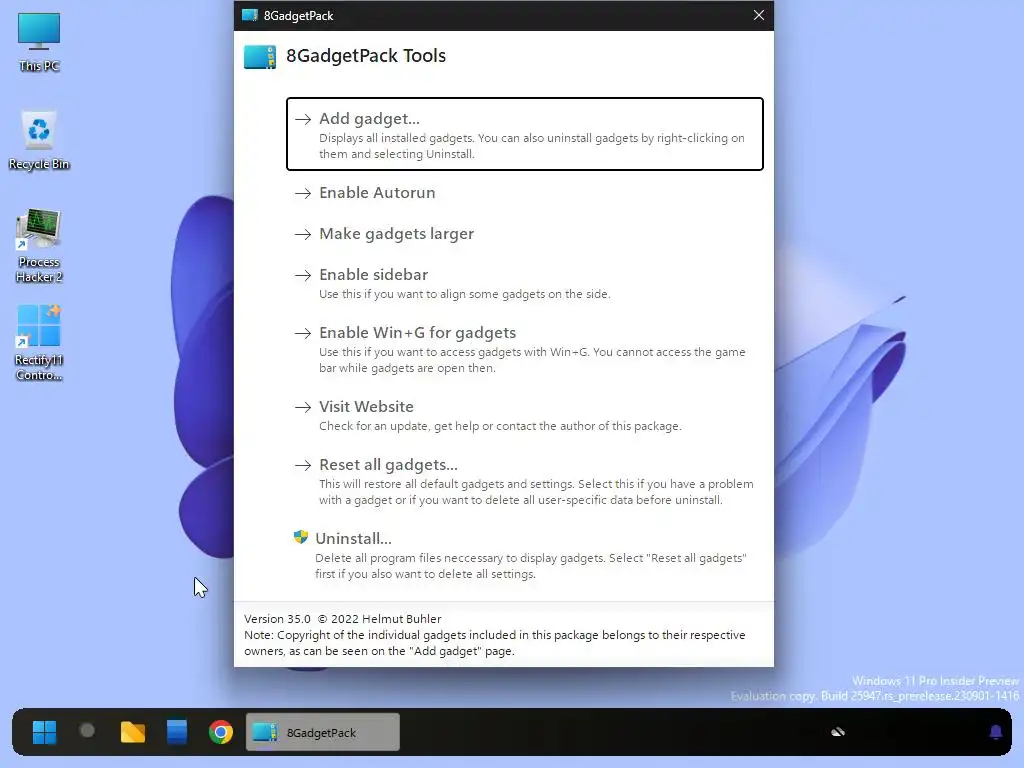Open Visit Website link
Image resolution: width=1024 pixels, height=768 pixels.
pyautogui.click(x=366, y=407)
